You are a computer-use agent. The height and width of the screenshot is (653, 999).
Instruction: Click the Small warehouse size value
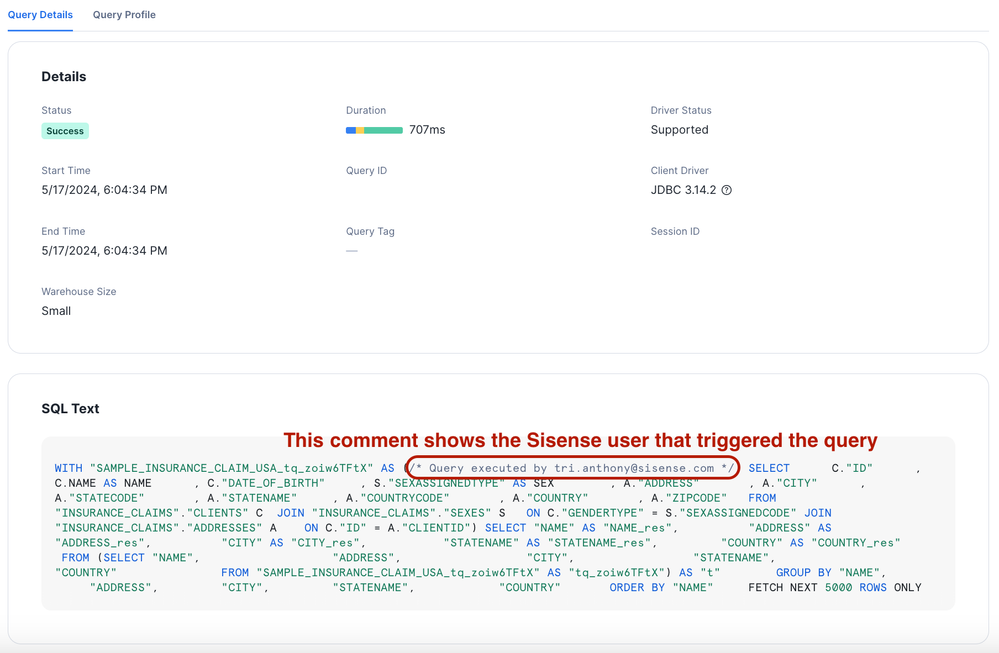56,311
